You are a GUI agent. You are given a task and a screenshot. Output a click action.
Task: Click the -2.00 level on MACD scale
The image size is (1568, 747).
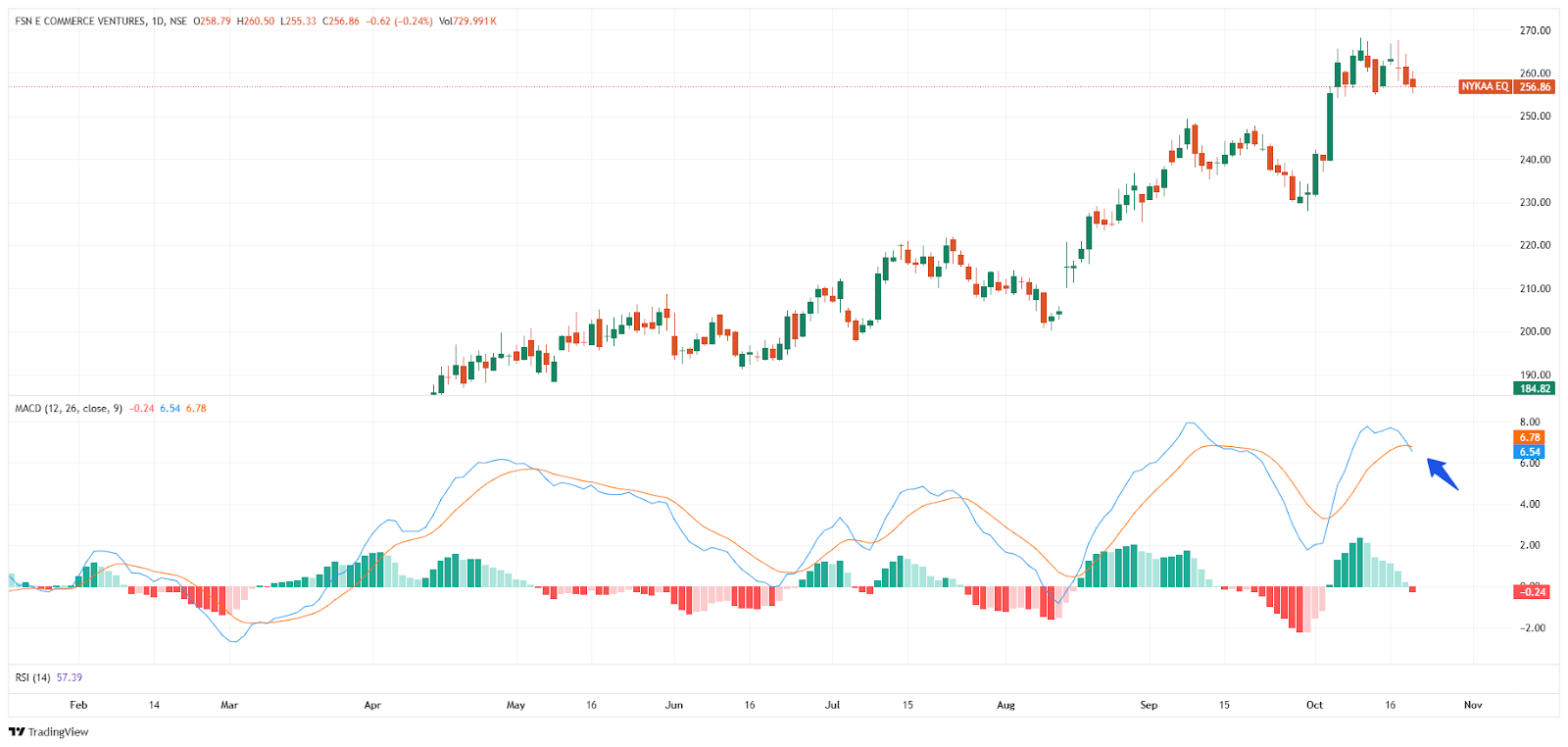(x=1533, y=627)
